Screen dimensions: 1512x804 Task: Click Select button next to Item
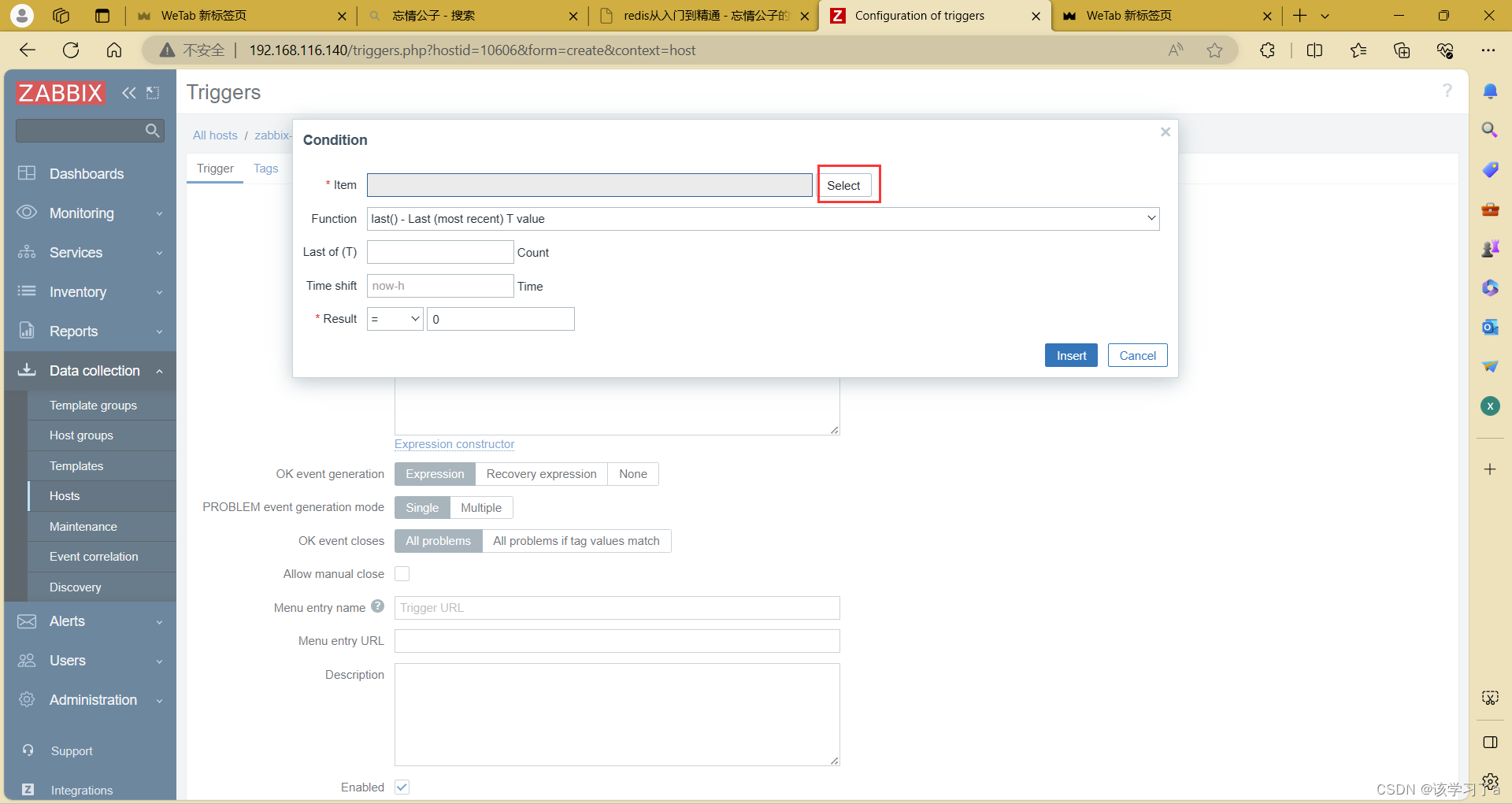tap(843, 186)
